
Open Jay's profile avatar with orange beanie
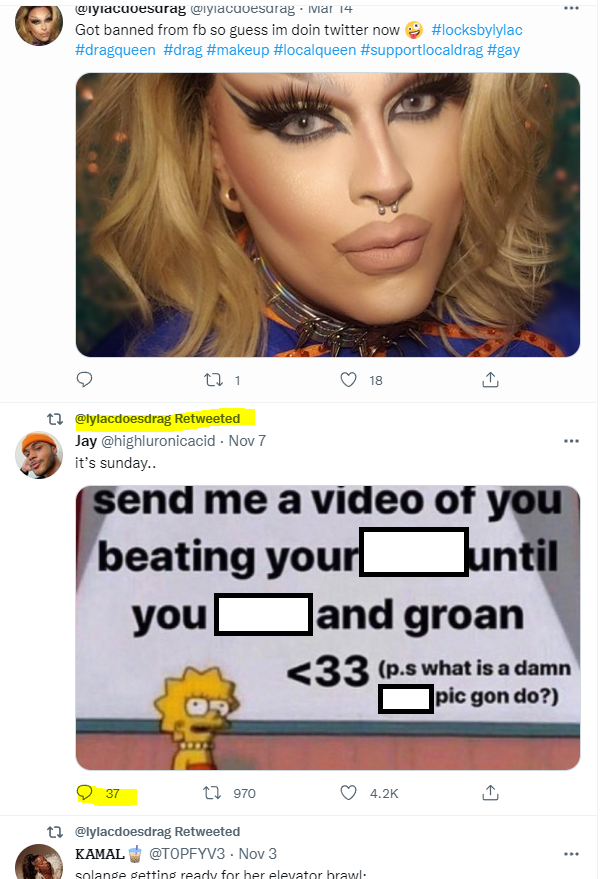[x=39, y=455]
